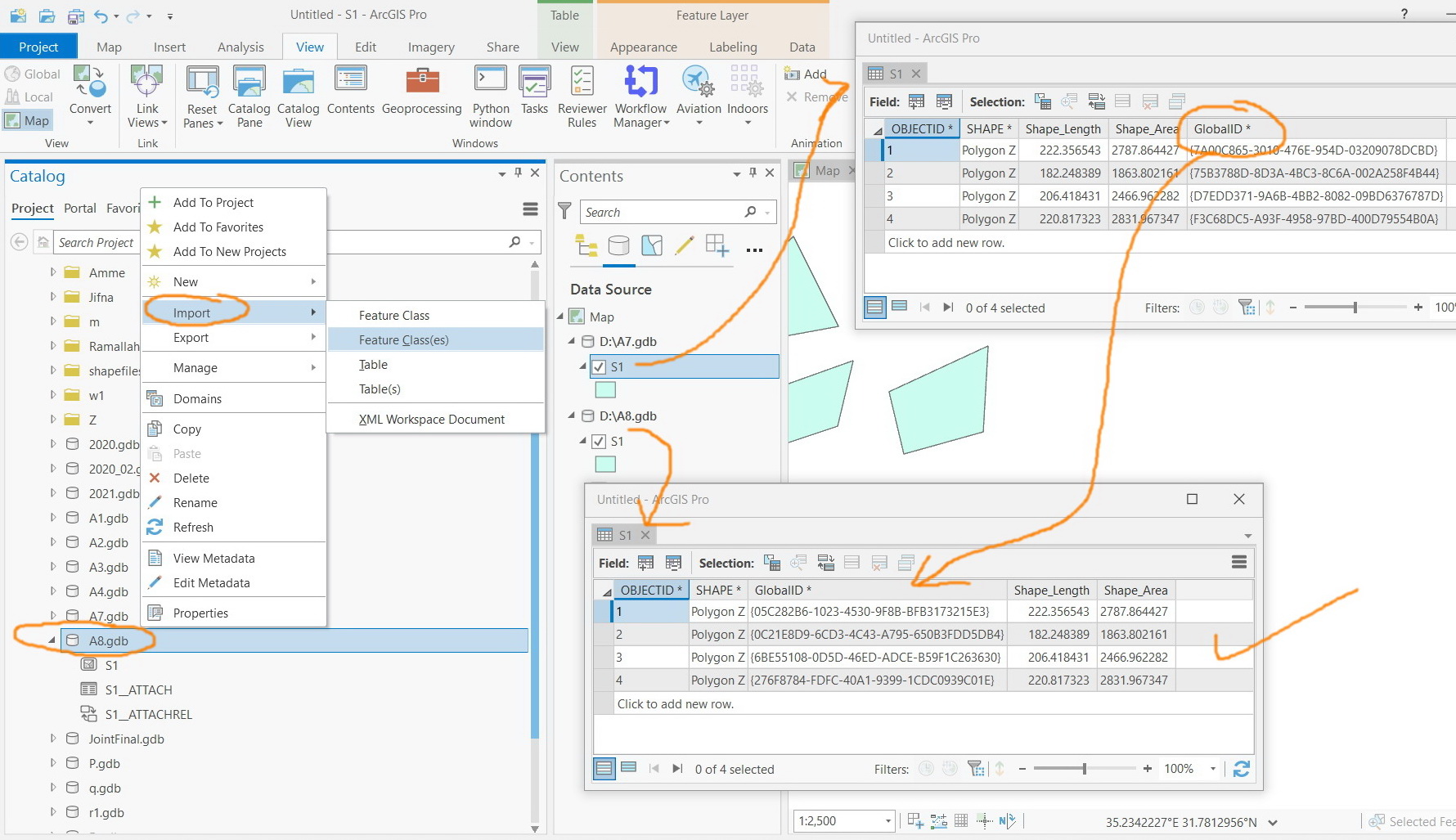Select List By Snapping icon in Contents
The width and height of the screenshot is (1456, 840).
coord(717,245)
